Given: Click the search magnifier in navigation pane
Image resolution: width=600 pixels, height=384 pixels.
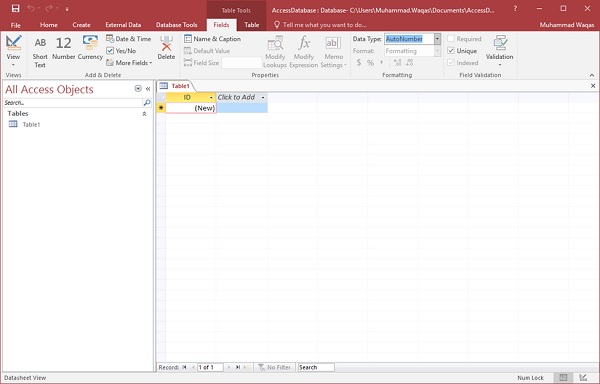Looking at the screenshot, I should pos(147,103).
